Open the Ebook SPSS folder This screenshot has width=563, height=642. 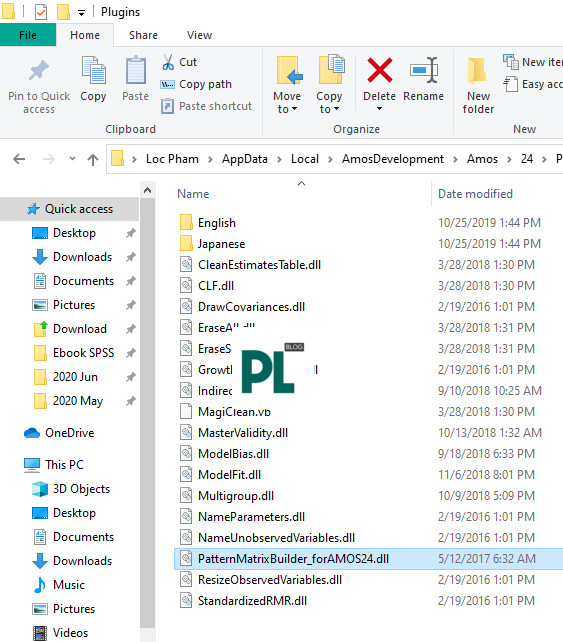tap(84, 353)
